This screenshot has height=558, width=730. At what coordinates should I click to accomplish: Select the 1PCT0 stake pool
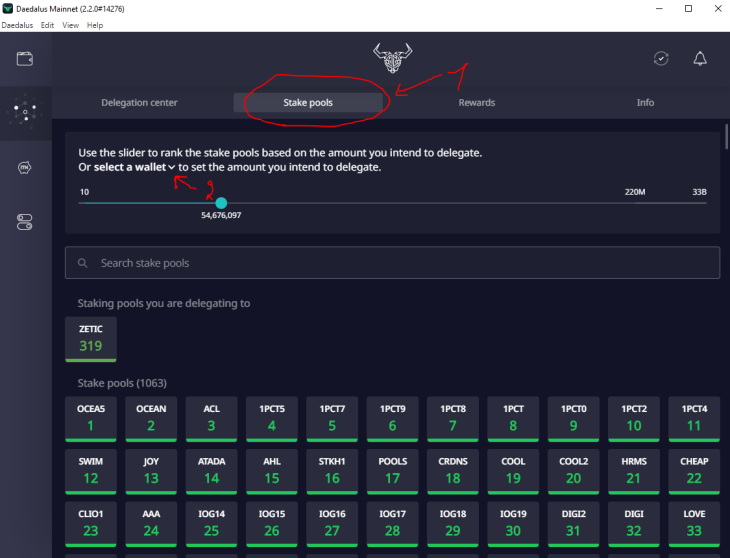(574, 419)
